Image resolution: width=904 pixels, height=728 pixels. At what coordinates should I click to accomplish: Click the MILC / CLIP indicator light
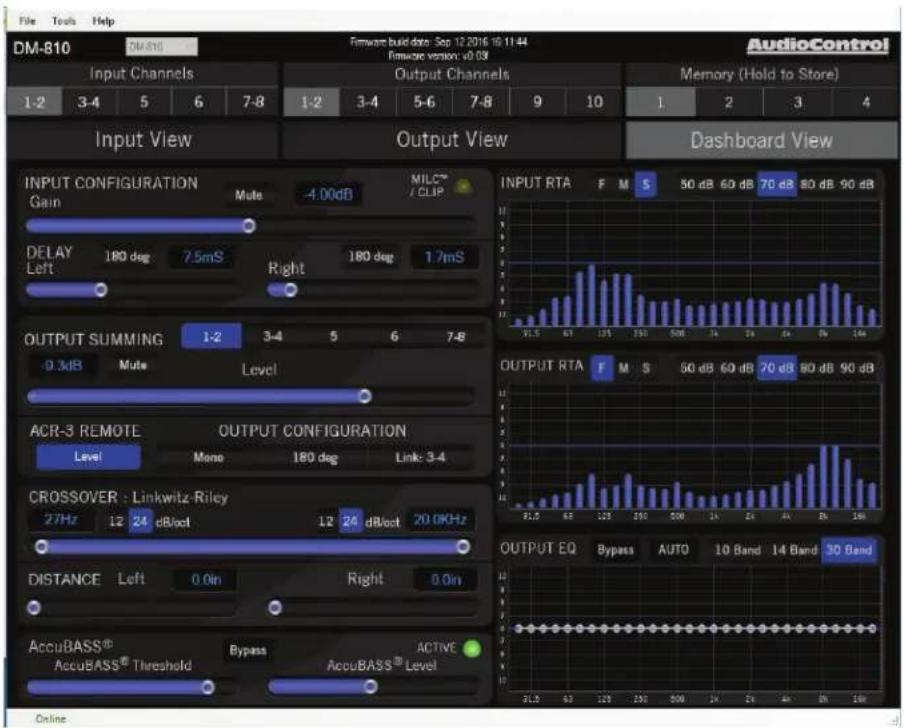point(463,186)
